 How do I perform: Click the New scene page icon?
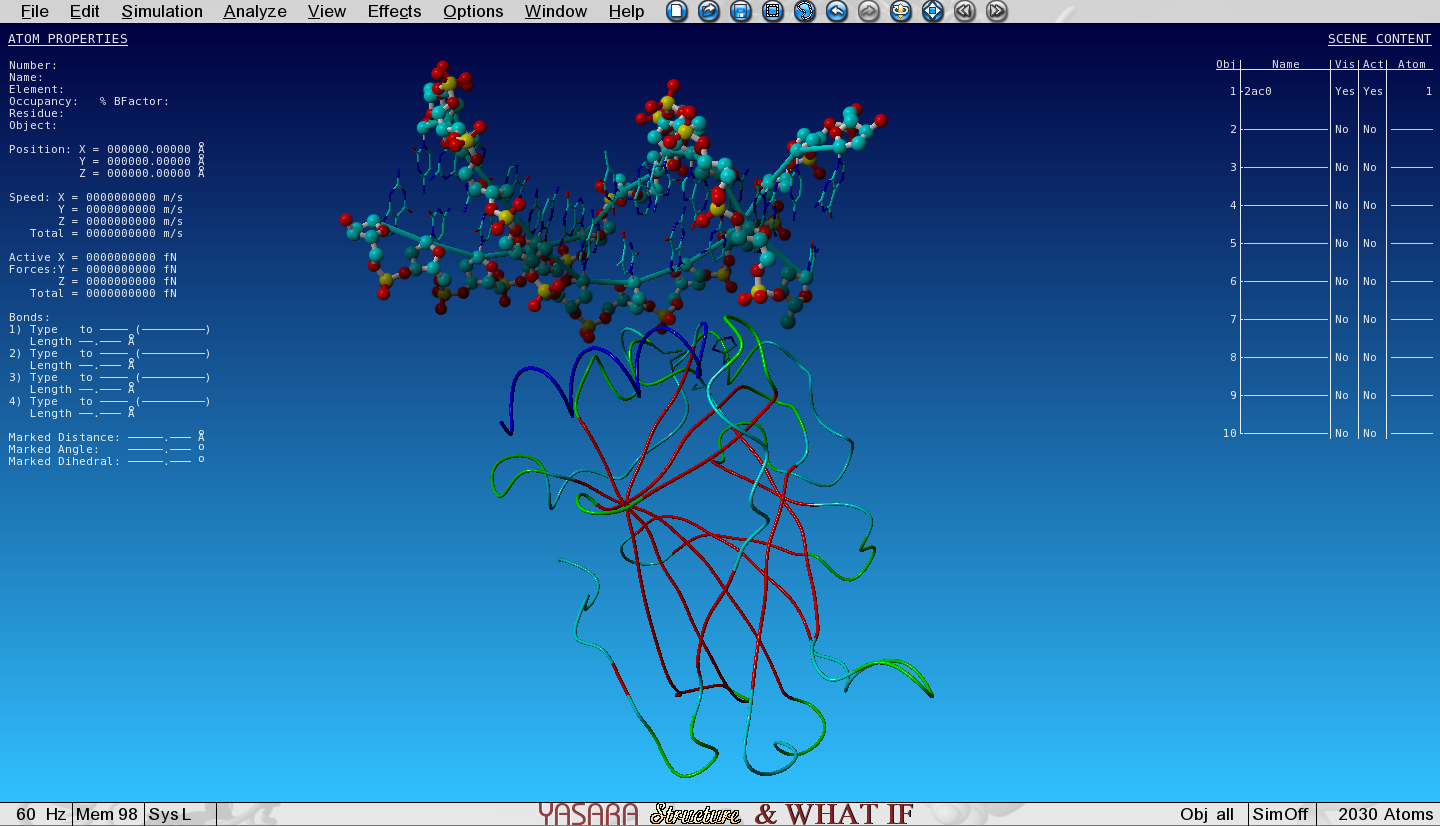(x=677, y=12)
